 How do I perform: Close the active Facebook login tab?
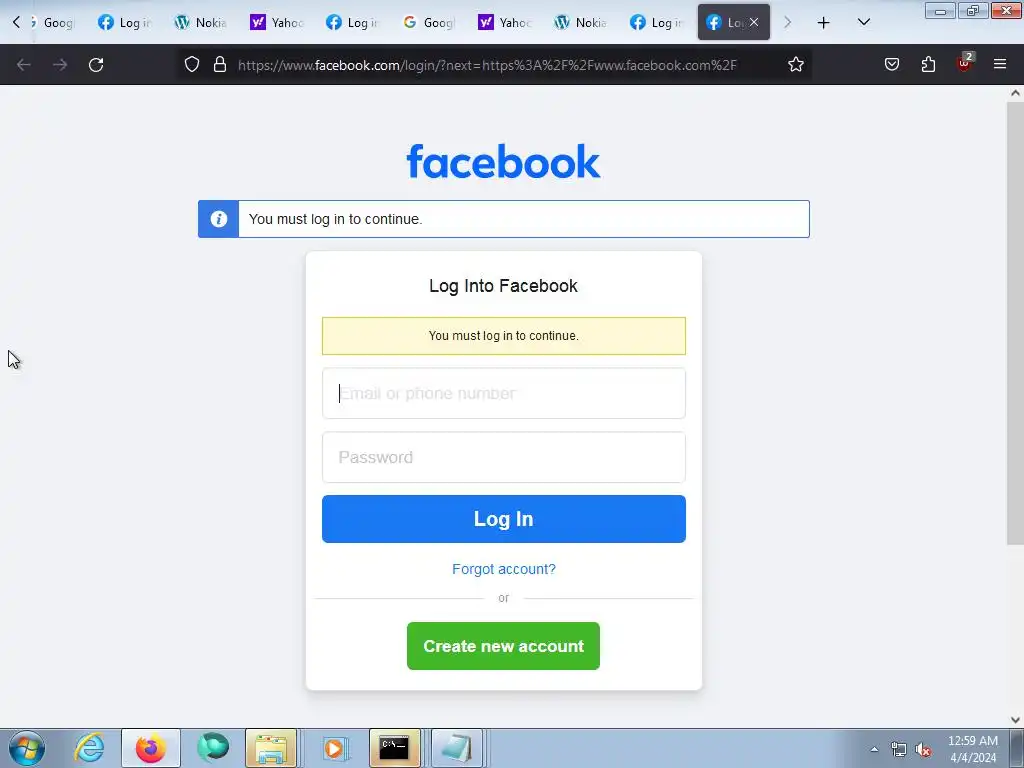tap(754, 22)
